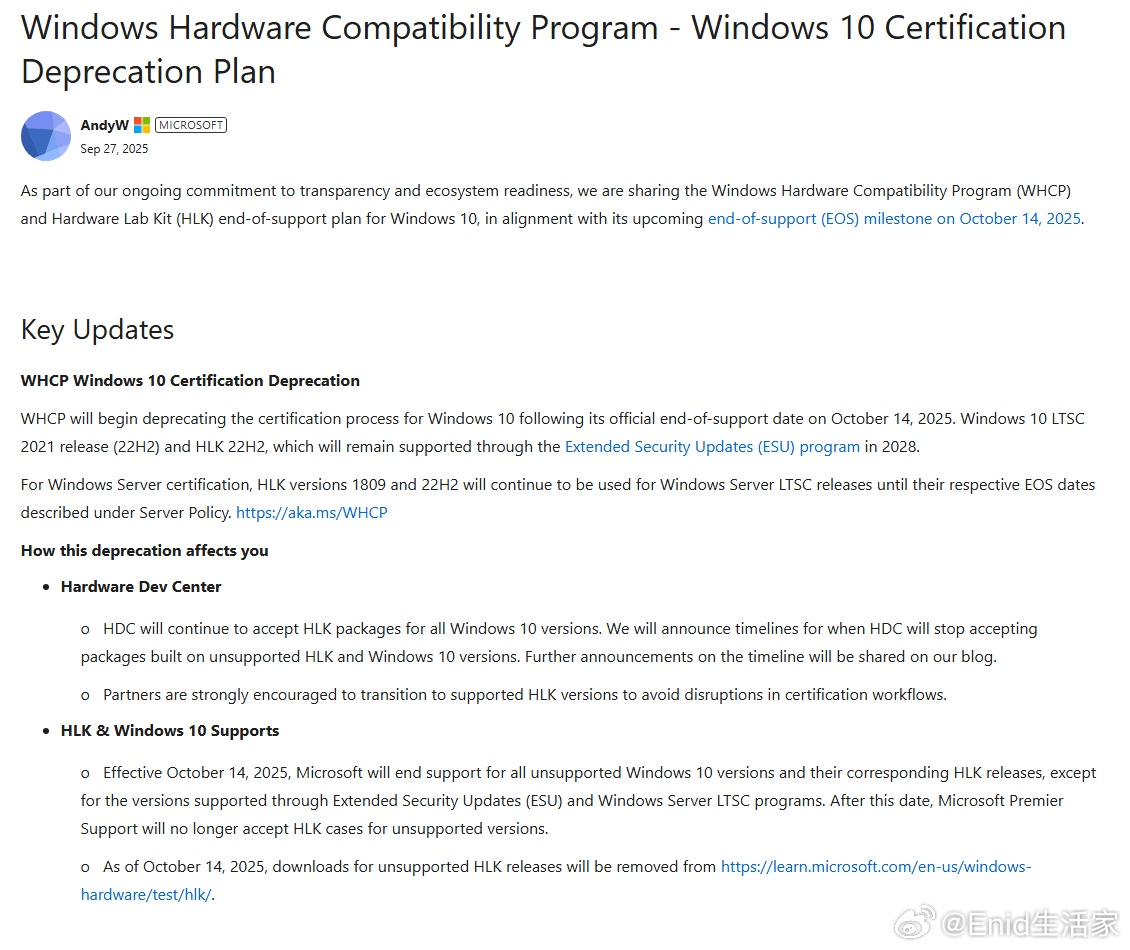Click the Sep 27, 2025 date

114,148
